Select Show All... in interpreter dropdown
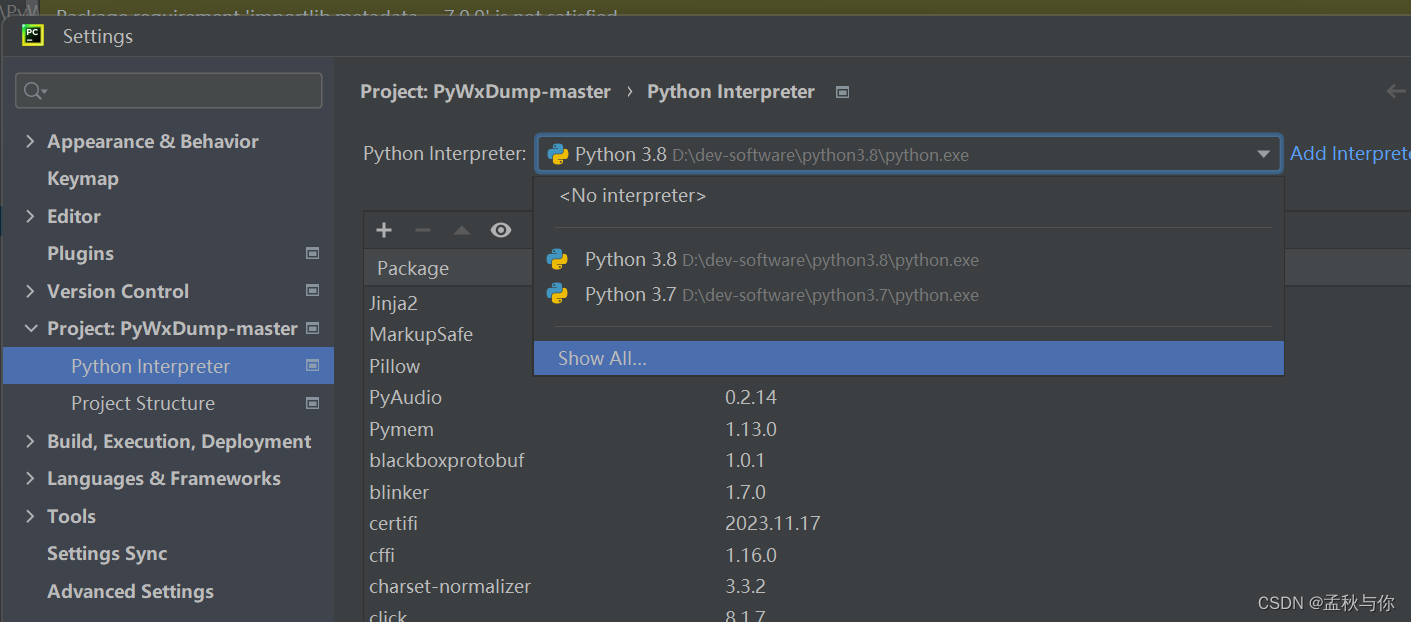This screenshot has height=622, width=1411. coord(908,358)
